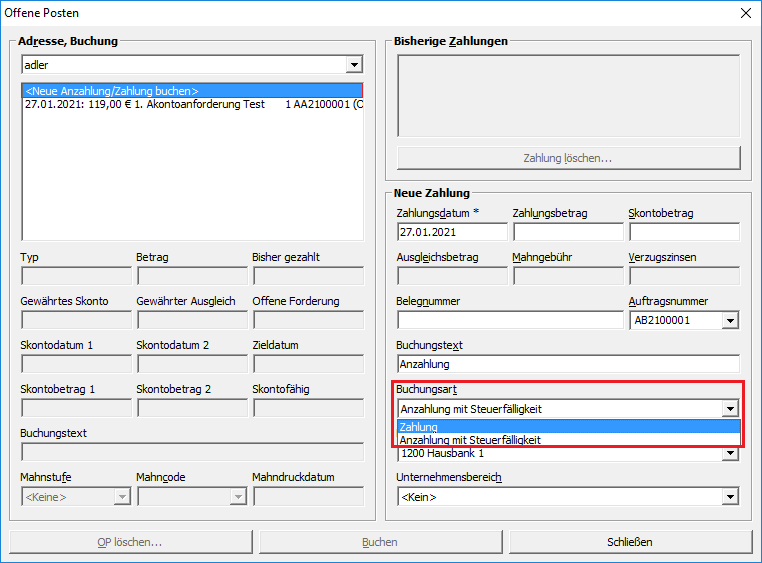This screenshot has height=563, width=762.
Task: Open the Auftragsnummer dropdown AB2100001
Action: coord(730,321)
